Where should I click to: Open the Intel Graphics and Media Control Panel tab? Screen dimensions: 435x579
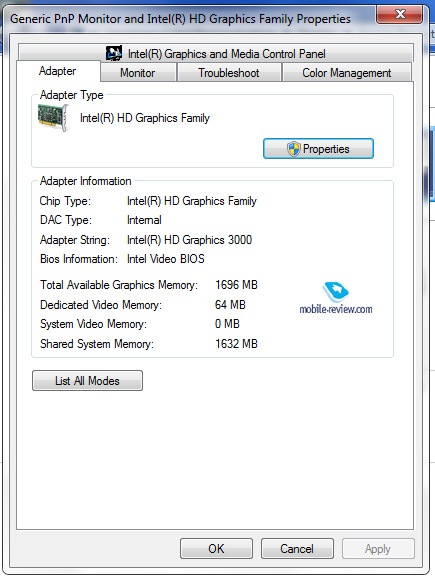coord(216,53)
